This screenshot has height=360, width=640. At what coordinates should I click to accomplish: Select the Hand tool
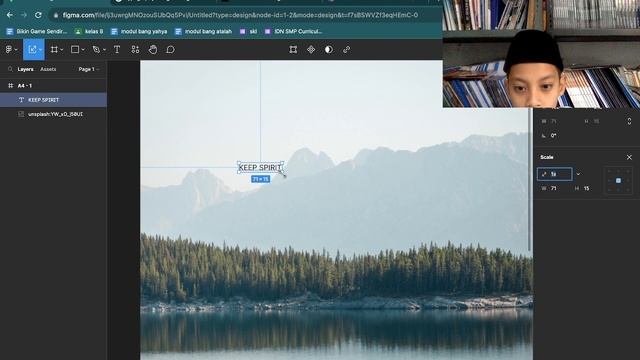coord(153,49)
